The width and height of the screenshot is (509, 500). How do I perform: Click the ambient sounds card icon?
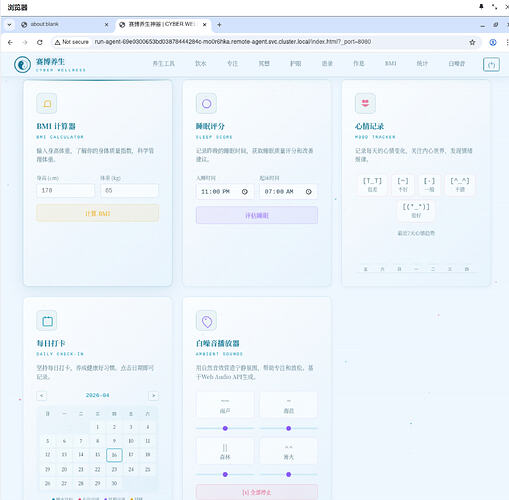click(x=206, y=321)
